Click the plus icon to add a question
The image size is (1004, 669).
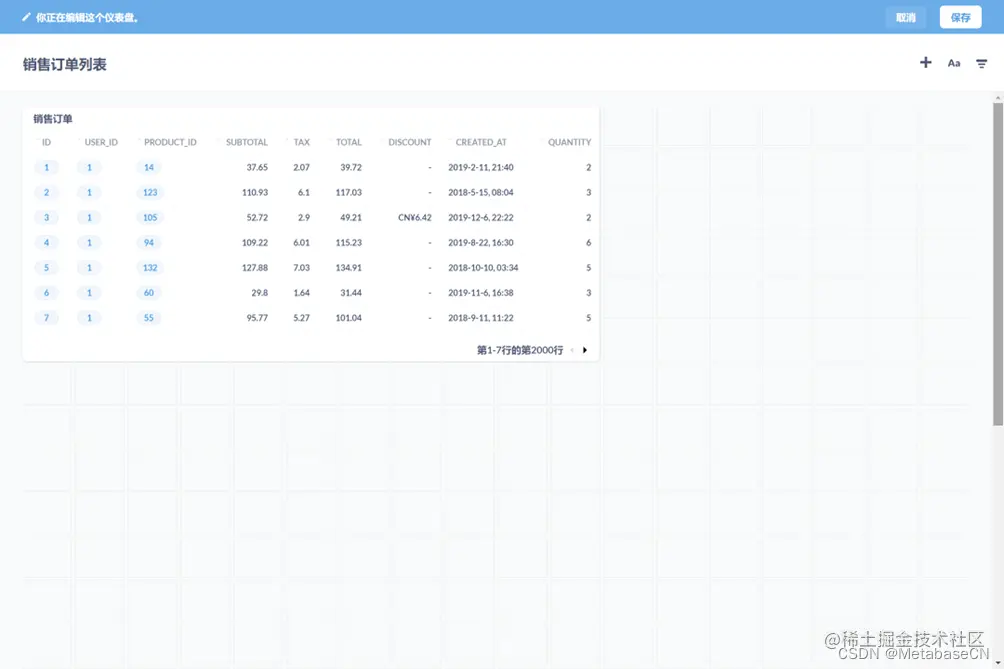coord(925,62)
